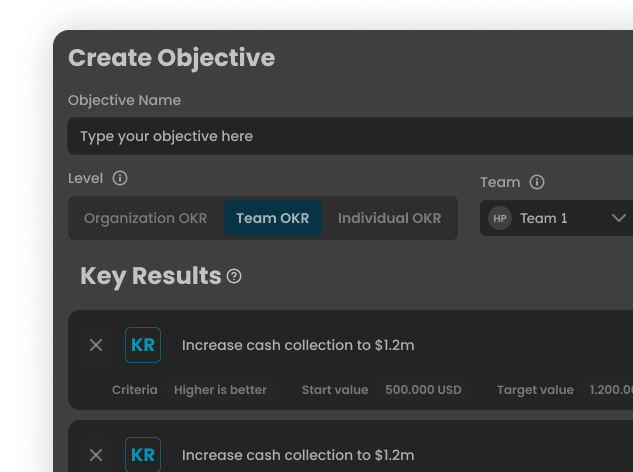The height and width of the screenshot is (472, 633).
Task: Remove the second key result with X
Action: tap(96, 455)
